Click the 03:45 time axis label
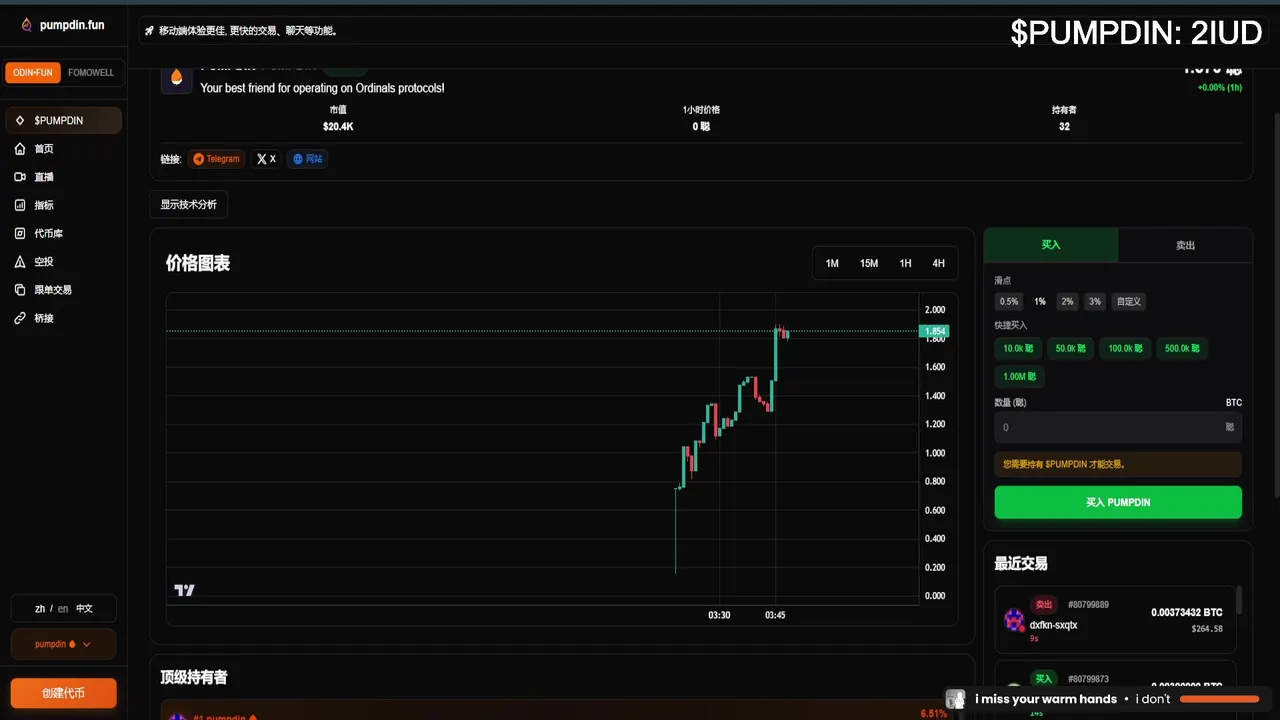The width and height of the screenshot is (1280, 720). click(x=775, y=615)
